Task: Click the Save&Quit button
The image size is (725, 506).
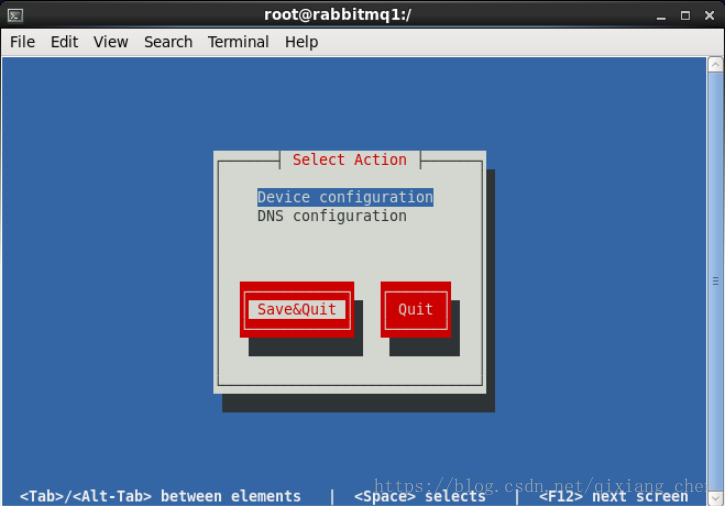Action: click(297, 309)
